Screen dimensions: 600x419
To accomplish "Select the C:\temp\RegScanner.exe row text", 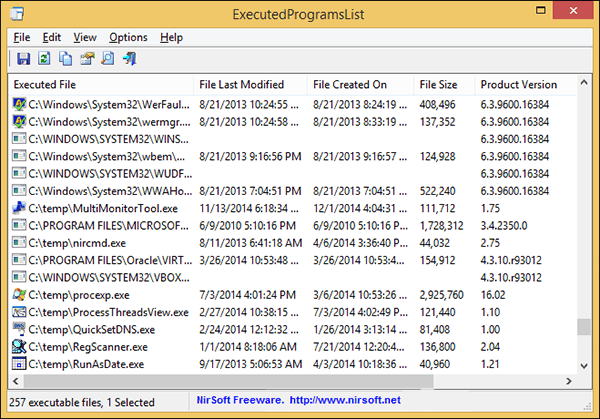I will 88,347.
